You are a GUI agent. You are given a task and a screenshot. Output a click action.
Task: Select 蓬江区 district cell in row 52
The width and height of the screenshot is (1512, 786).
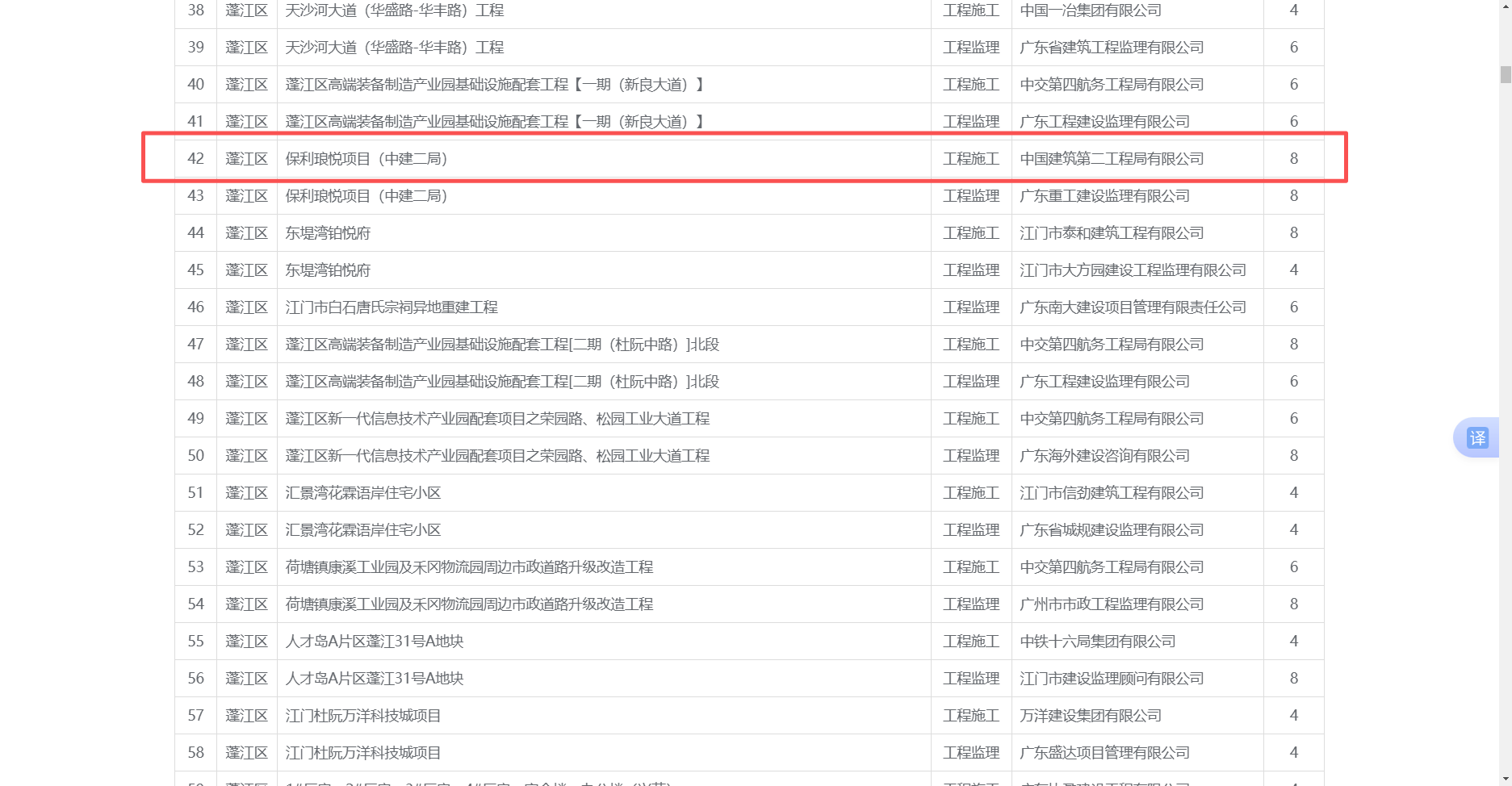pyautogui.click(x=247, y=530)
